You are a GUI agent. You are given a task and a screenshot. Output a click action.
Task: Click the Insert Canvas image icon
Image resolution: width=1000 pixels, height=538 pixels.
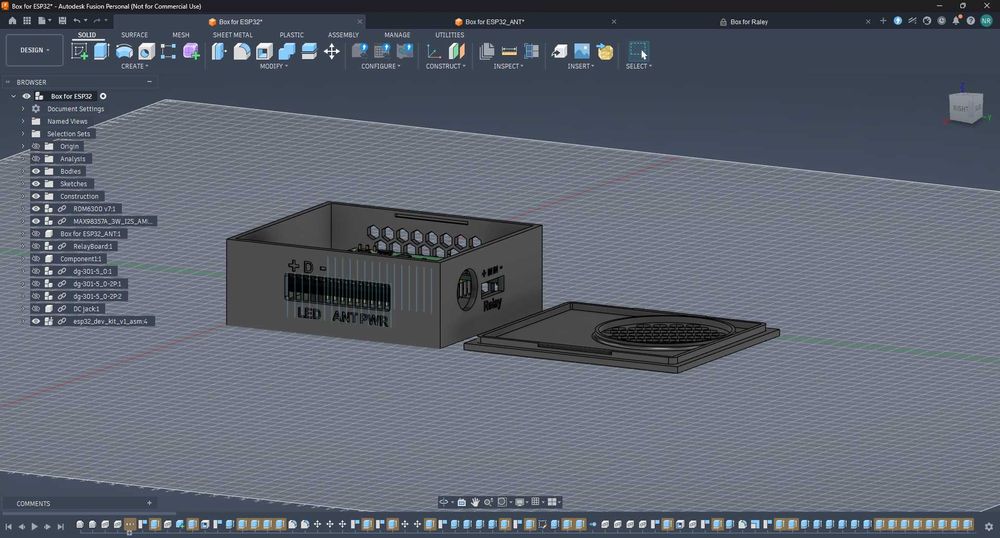(582, 51)
